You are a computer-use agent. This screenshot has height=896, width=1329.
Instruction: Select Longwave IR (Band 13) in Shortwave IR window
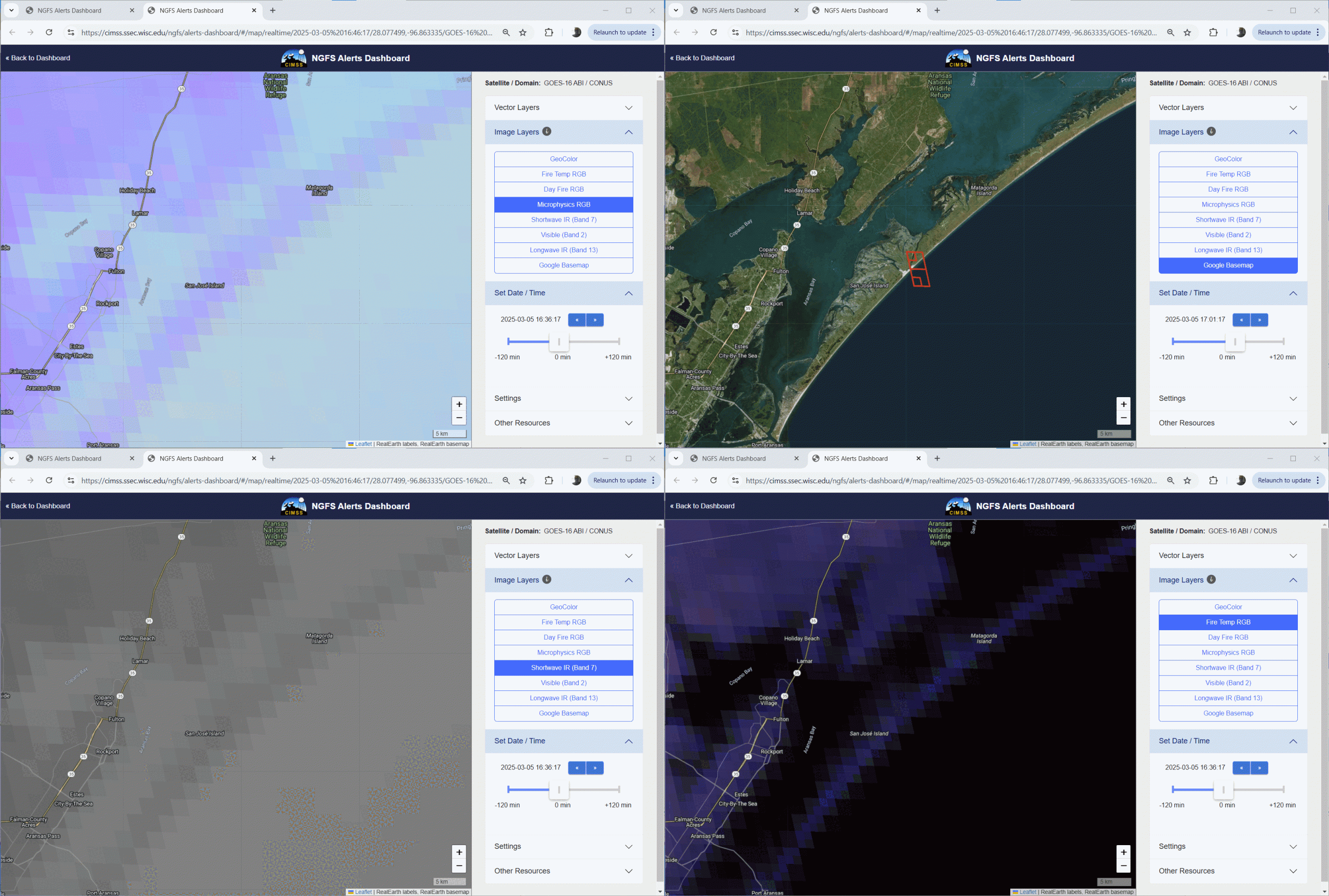pyautogui.click(x=563, y=698)
